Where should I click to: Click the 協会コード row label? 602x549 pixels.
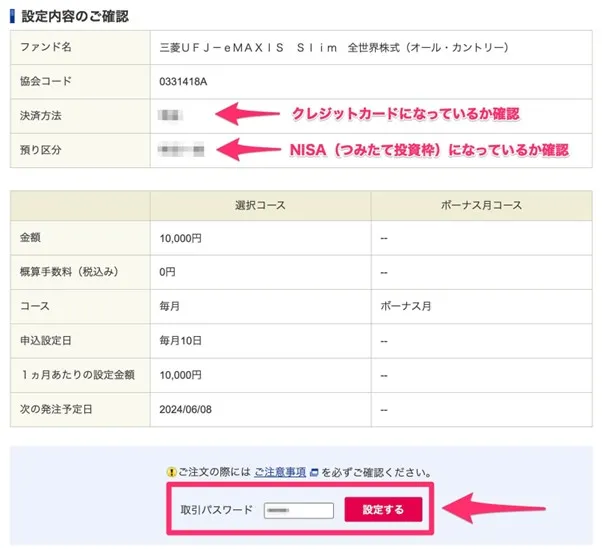click(46, 81)
